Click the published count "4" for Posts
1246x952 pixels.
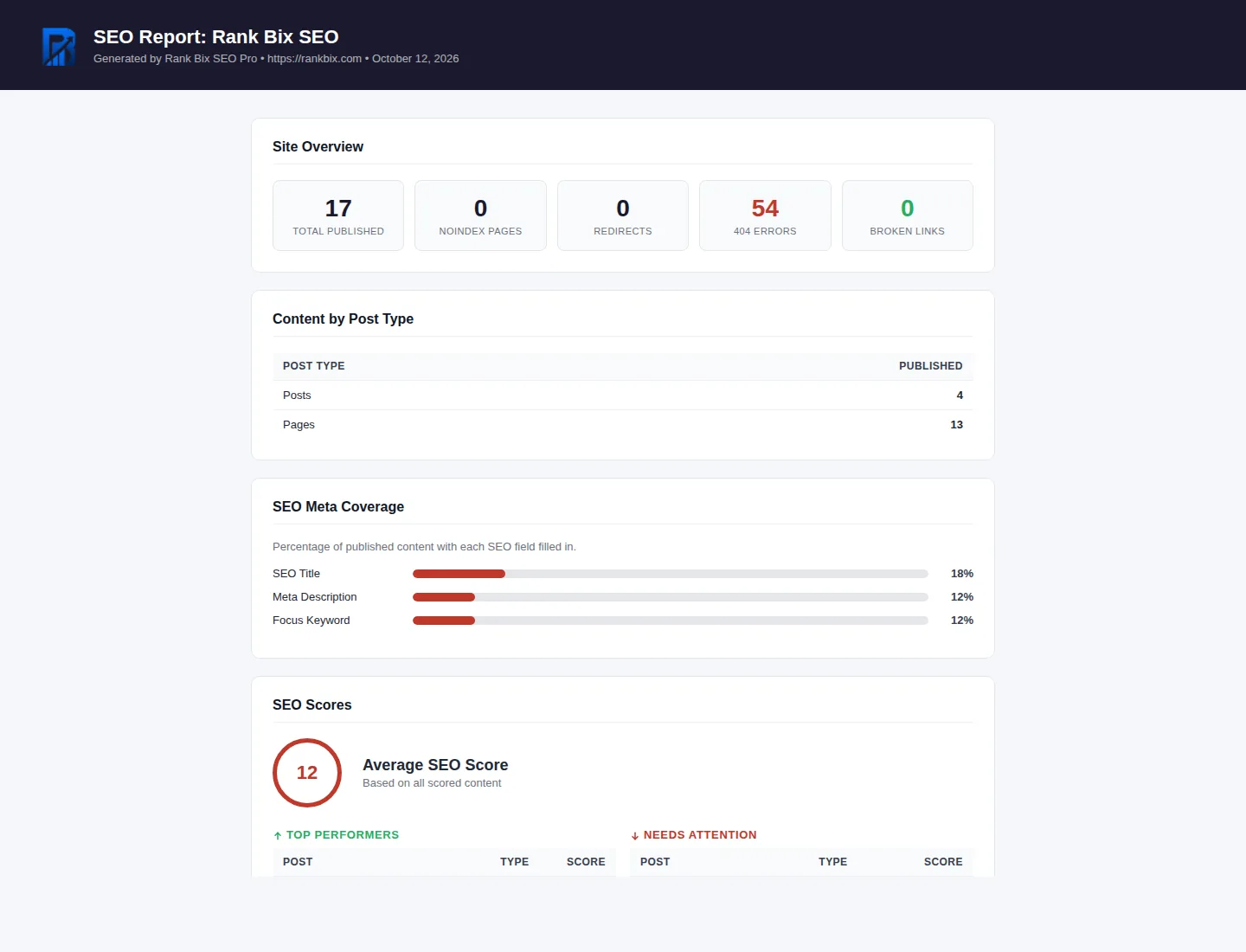(960, 396)
